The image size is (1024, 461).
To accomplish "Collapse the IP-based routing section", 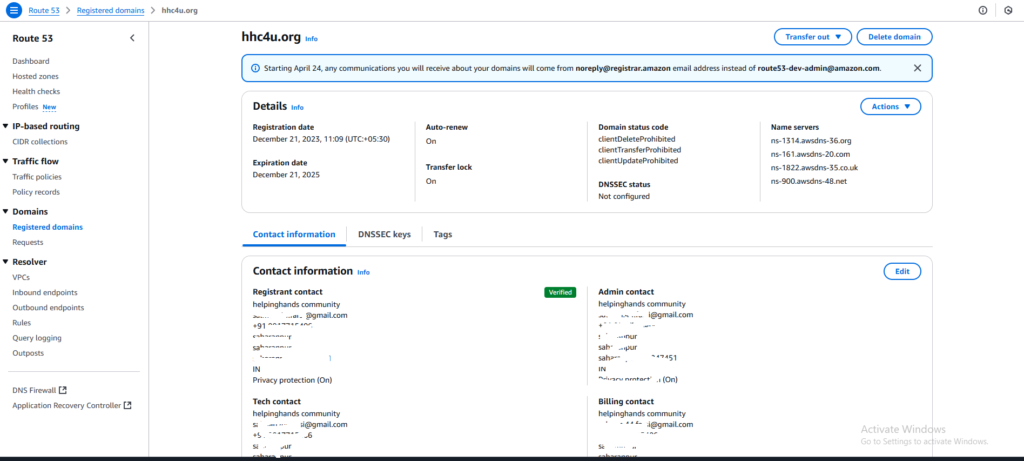I will [6, 126].
